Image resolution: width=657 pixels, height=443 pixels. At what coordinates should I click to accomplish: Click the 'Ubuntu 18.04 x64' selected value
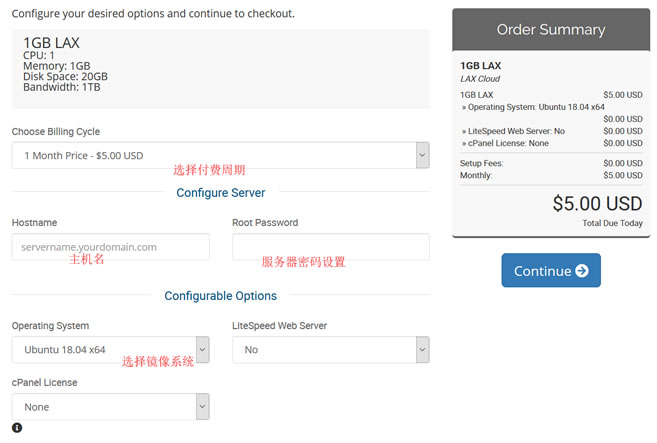[x=64, y=350]
